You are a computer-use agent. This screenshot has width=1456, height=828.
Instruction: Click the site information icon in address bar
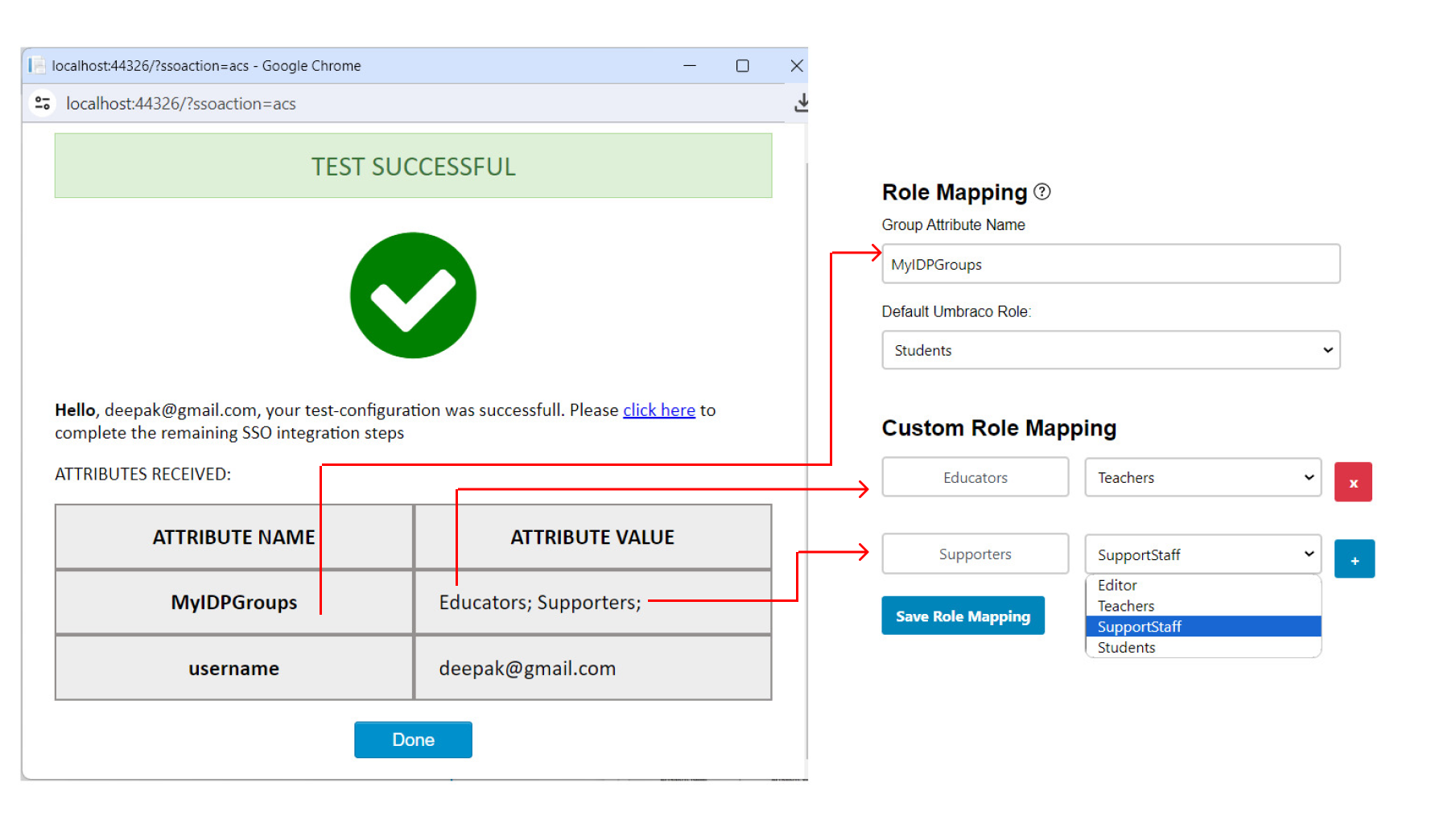pos(42,103)
